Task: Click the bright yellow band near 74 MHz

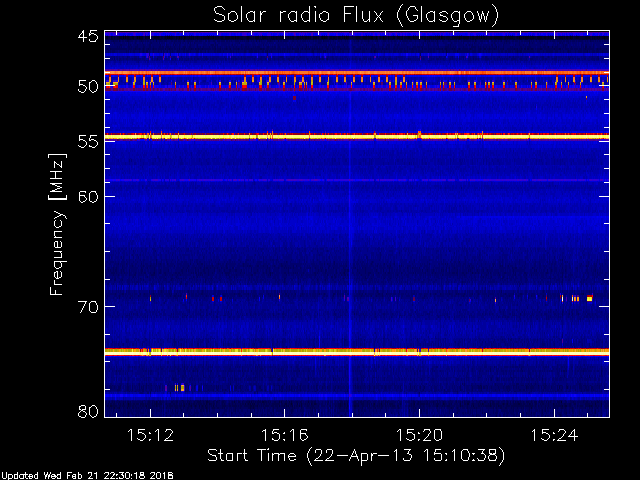Action: coord(357,351)
